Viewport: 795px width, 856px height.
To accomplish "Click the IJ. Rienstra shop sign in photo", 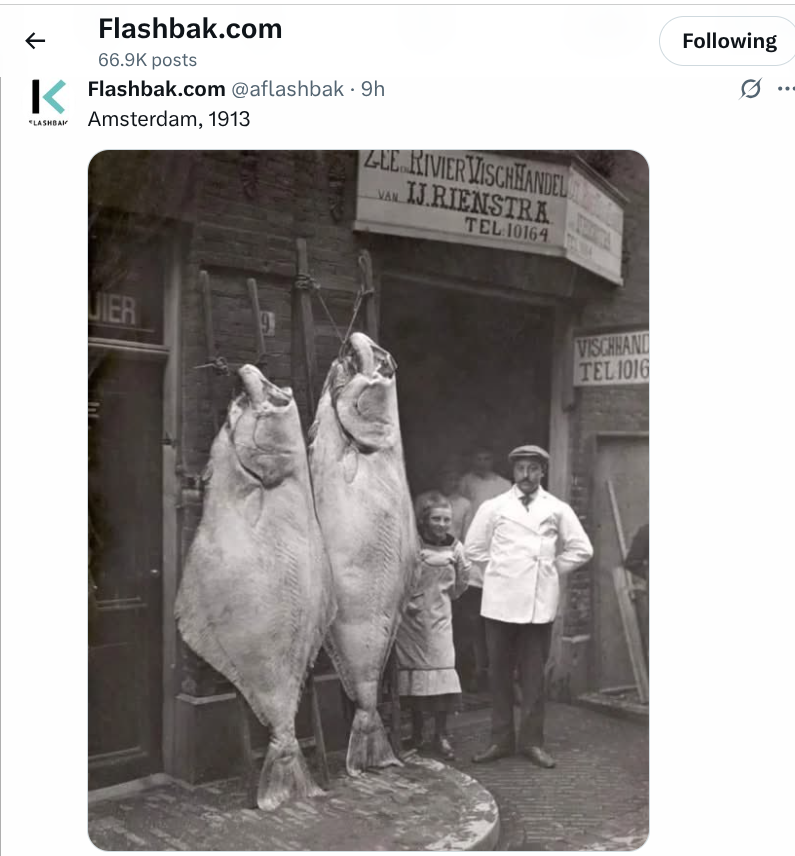I will (x=461, y=198).
